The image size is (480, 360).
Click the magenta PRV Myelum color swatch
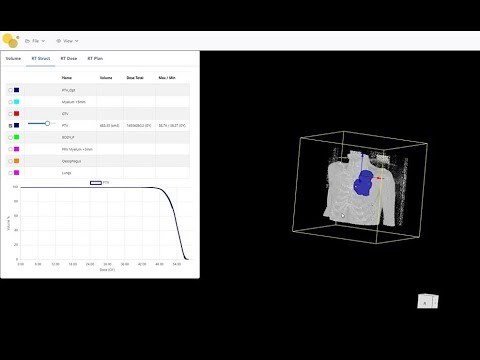pyautogui.click(x=17, y=149)
